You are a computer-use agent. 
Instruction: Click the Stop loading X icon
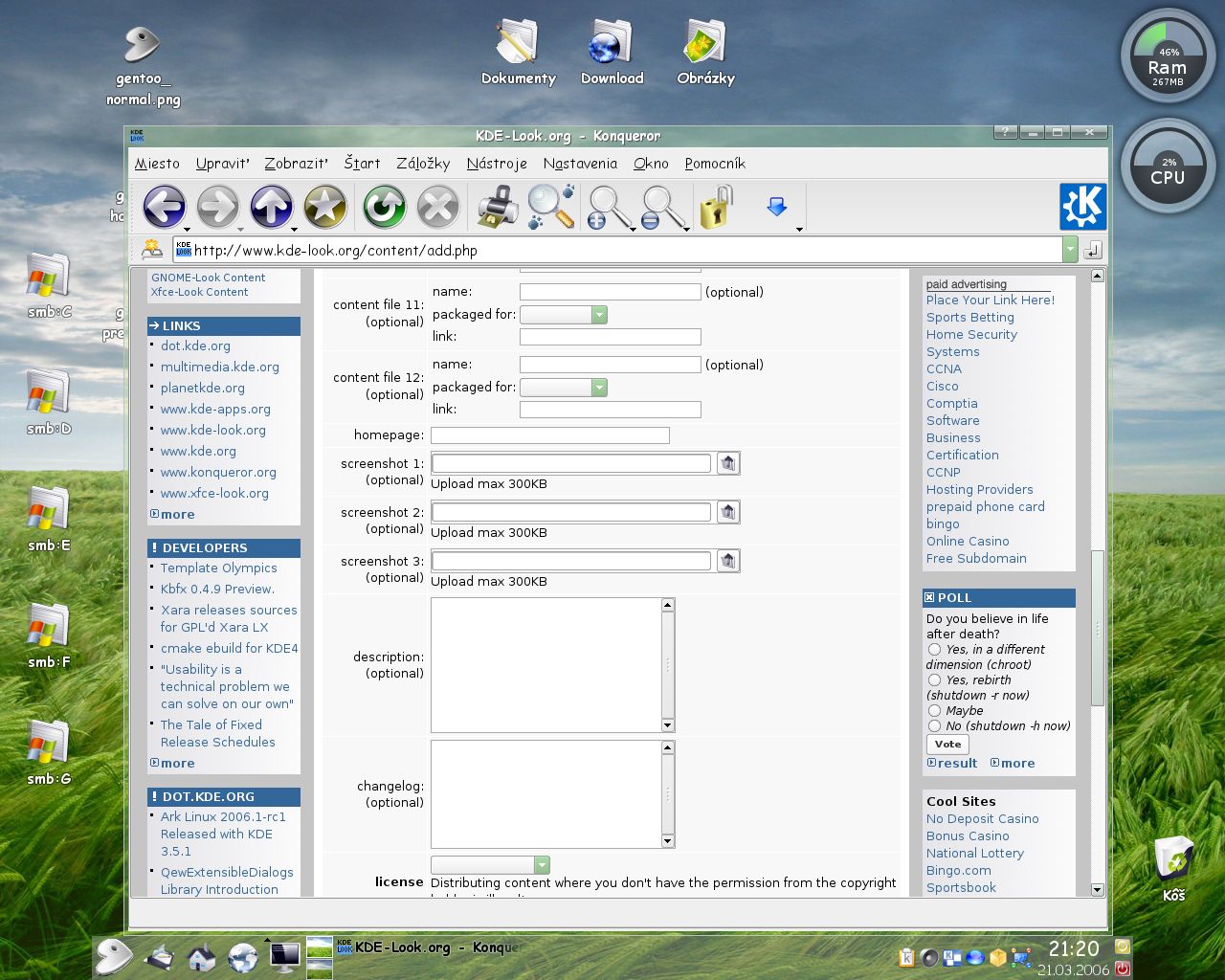click(437, 207)
